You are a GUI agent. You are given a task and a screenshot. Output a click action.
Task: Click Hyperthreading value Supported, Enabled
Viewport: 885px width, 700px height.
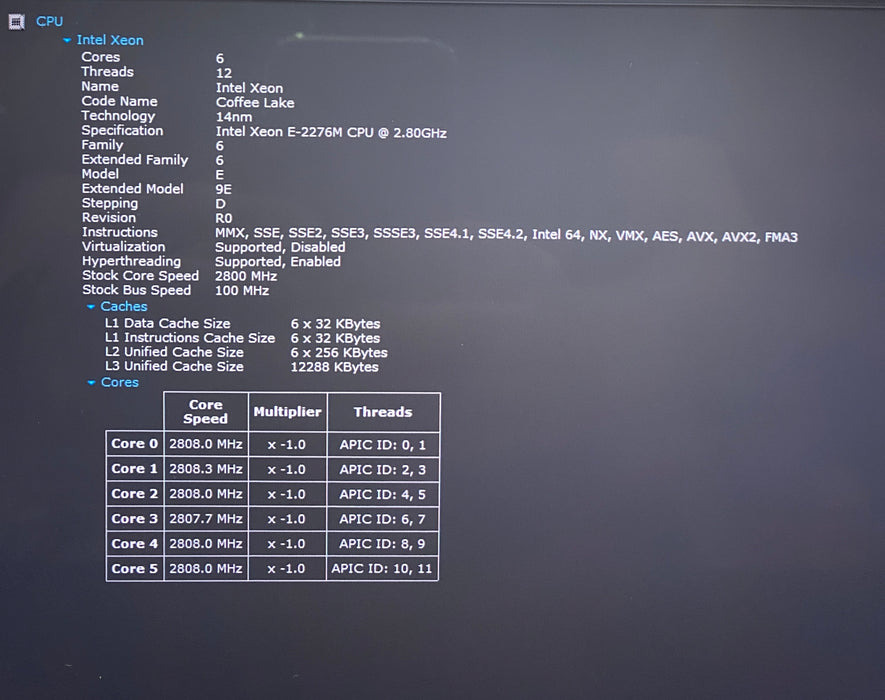pos(278,261)
